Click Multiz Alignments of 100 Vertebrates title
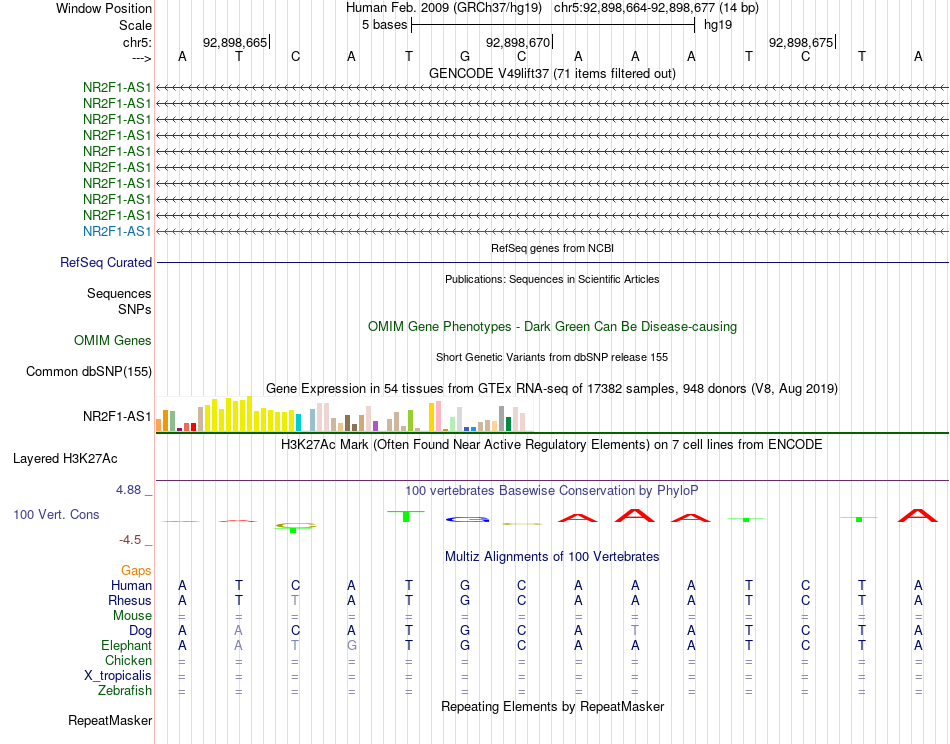This screenshot has height=744, width=950. [552, 556]
